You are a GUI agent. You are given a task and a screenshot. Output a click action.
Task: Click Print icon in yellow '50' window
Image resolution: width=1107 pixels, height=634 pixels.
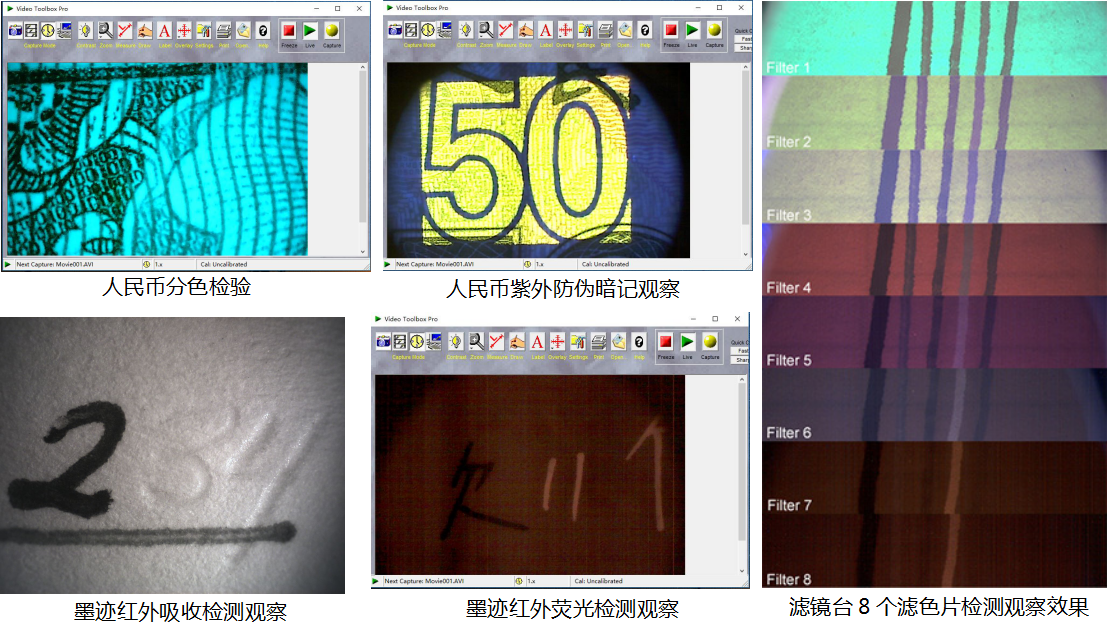pos(605,30)
